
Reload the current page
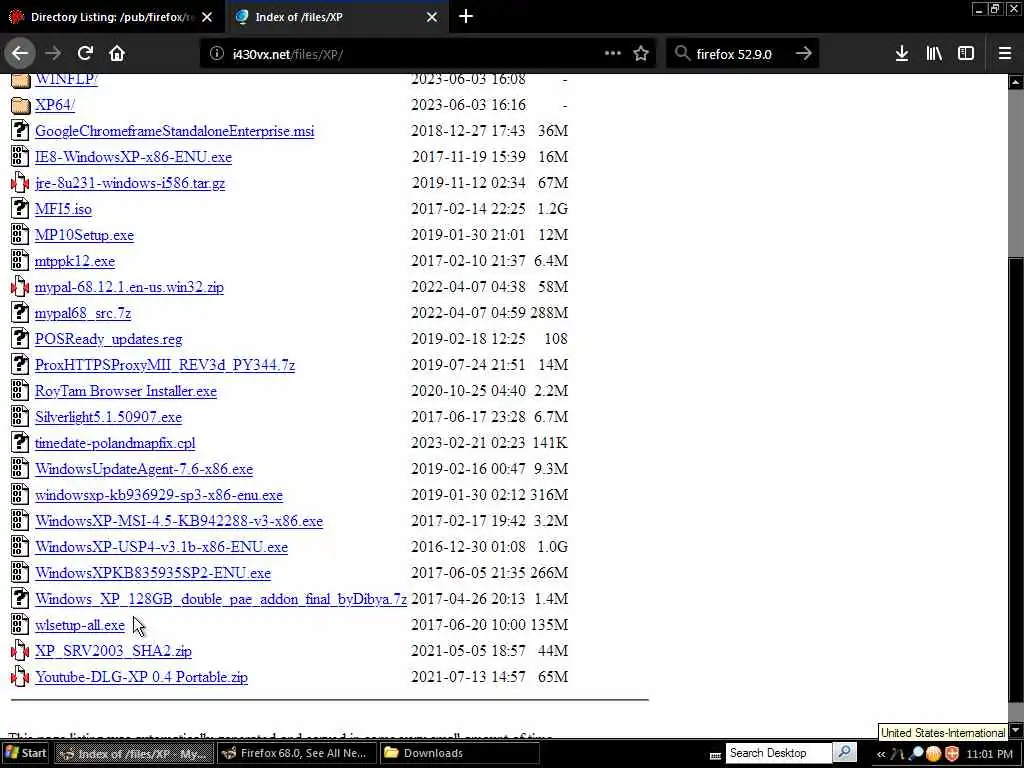click(x=85, y=54)
